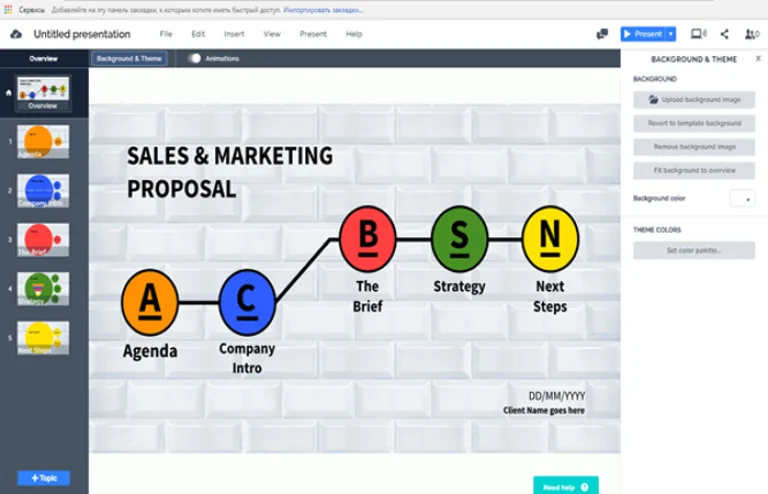Open the Chrome apps grid icon
The width and height of the screenshot is (768, 494).
coord(8,9)
